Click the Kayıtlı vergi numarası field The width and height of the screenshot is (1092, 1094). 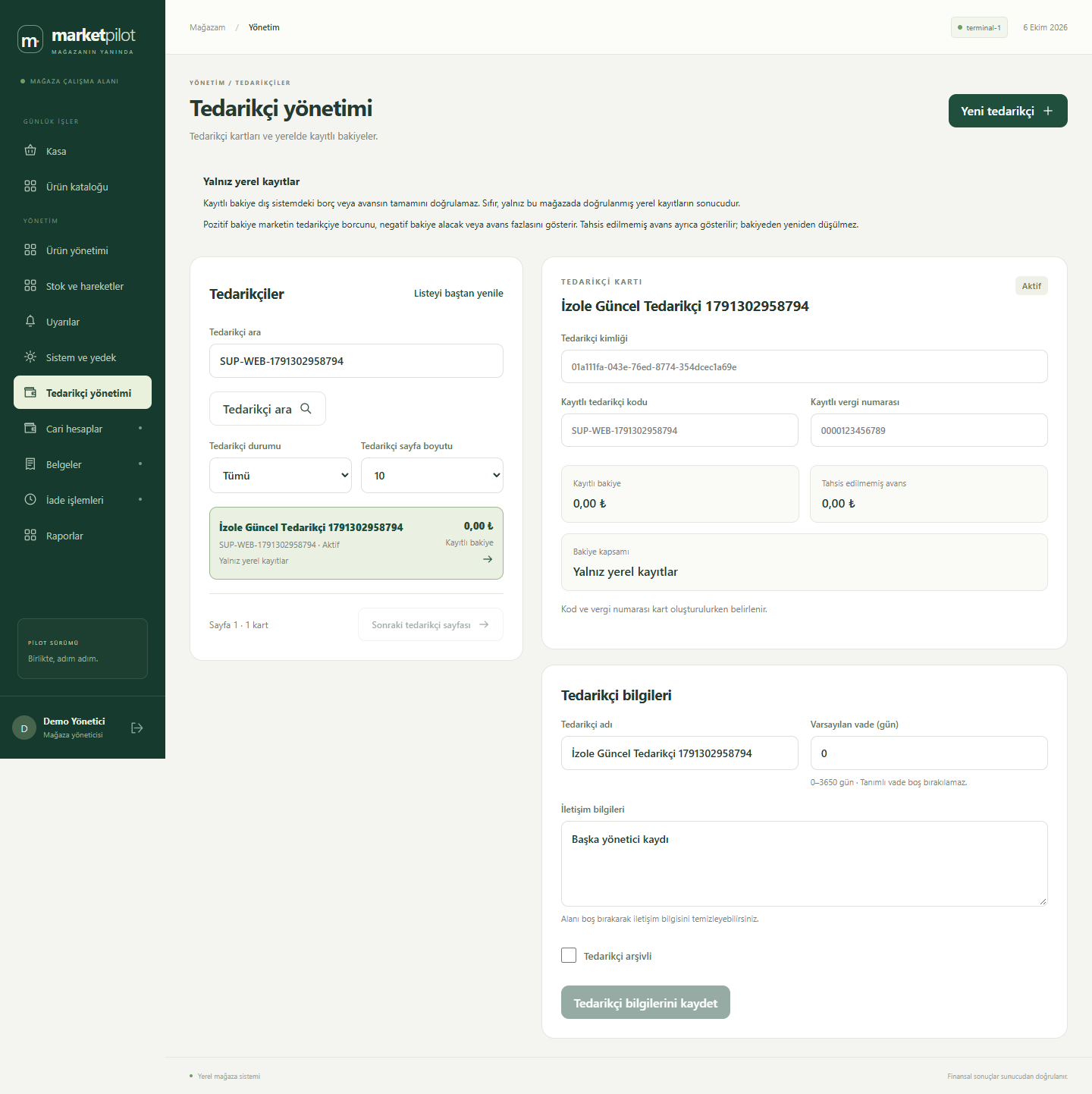pyautogui.click(x=929, y=430)
